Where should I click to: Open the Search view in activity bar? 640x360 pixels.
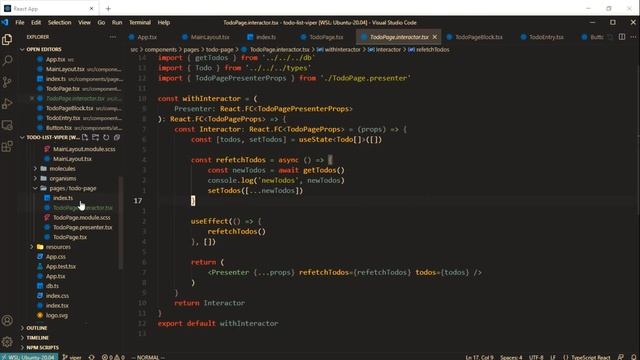click(7, 61)
